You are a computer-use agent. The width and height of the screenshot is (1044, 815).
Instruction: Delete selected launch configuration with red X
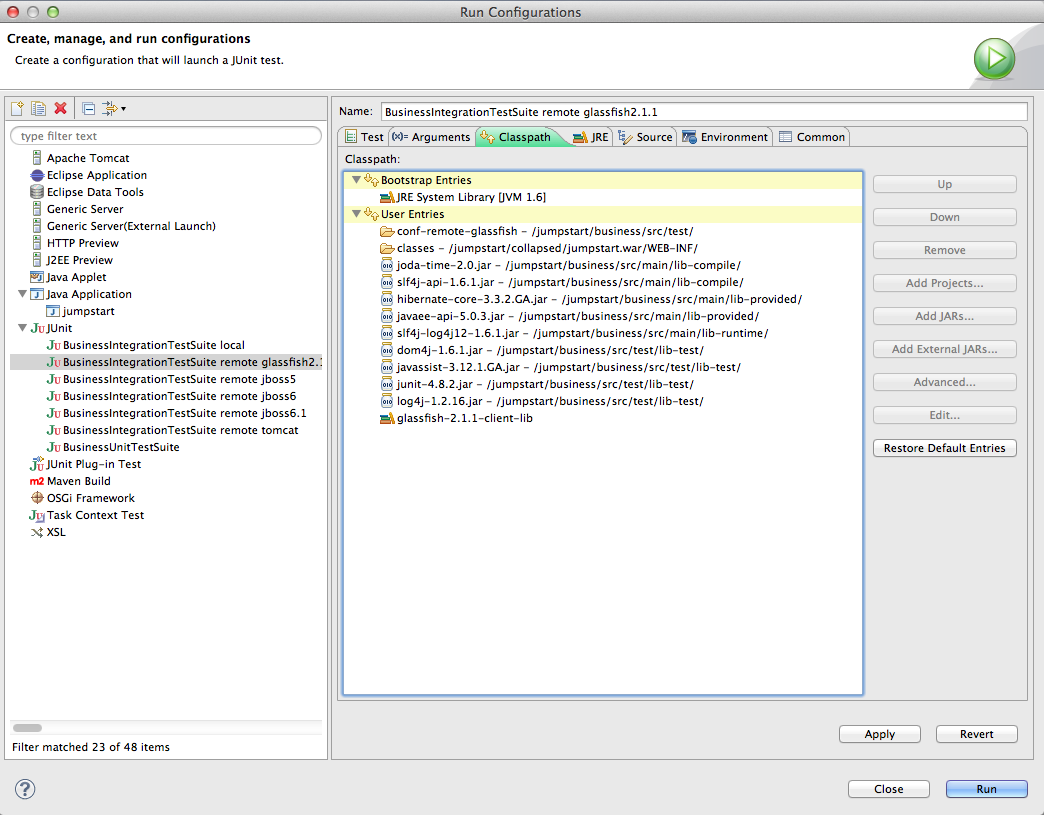61,108
